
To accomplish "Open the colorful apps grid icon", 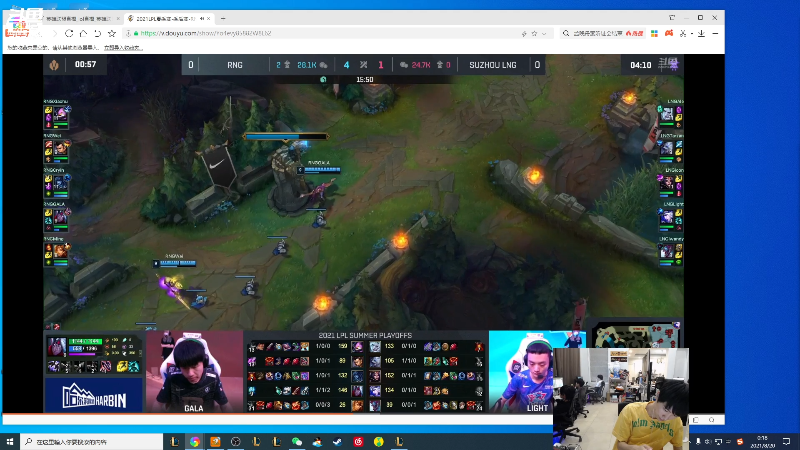I will point(655,34).
